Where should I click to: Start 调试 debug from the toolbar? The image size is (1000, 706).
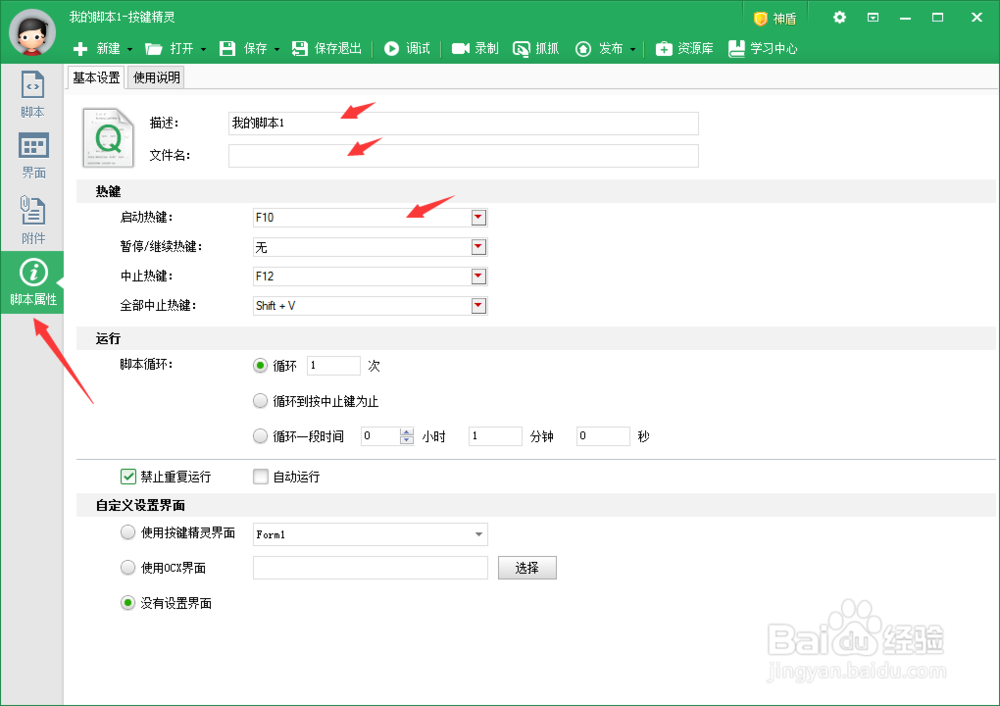tap(407, 48)
